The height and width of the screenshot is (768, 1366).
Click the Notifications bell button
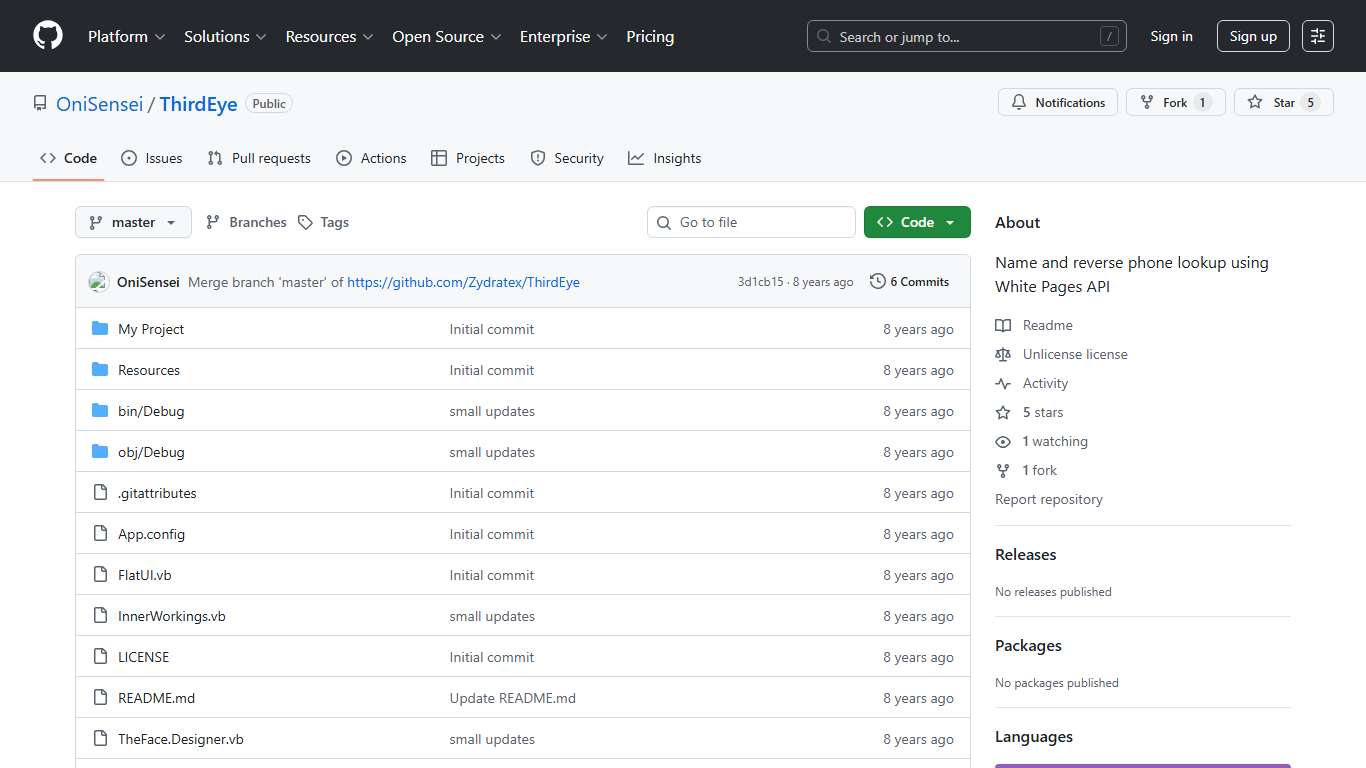1058,103
